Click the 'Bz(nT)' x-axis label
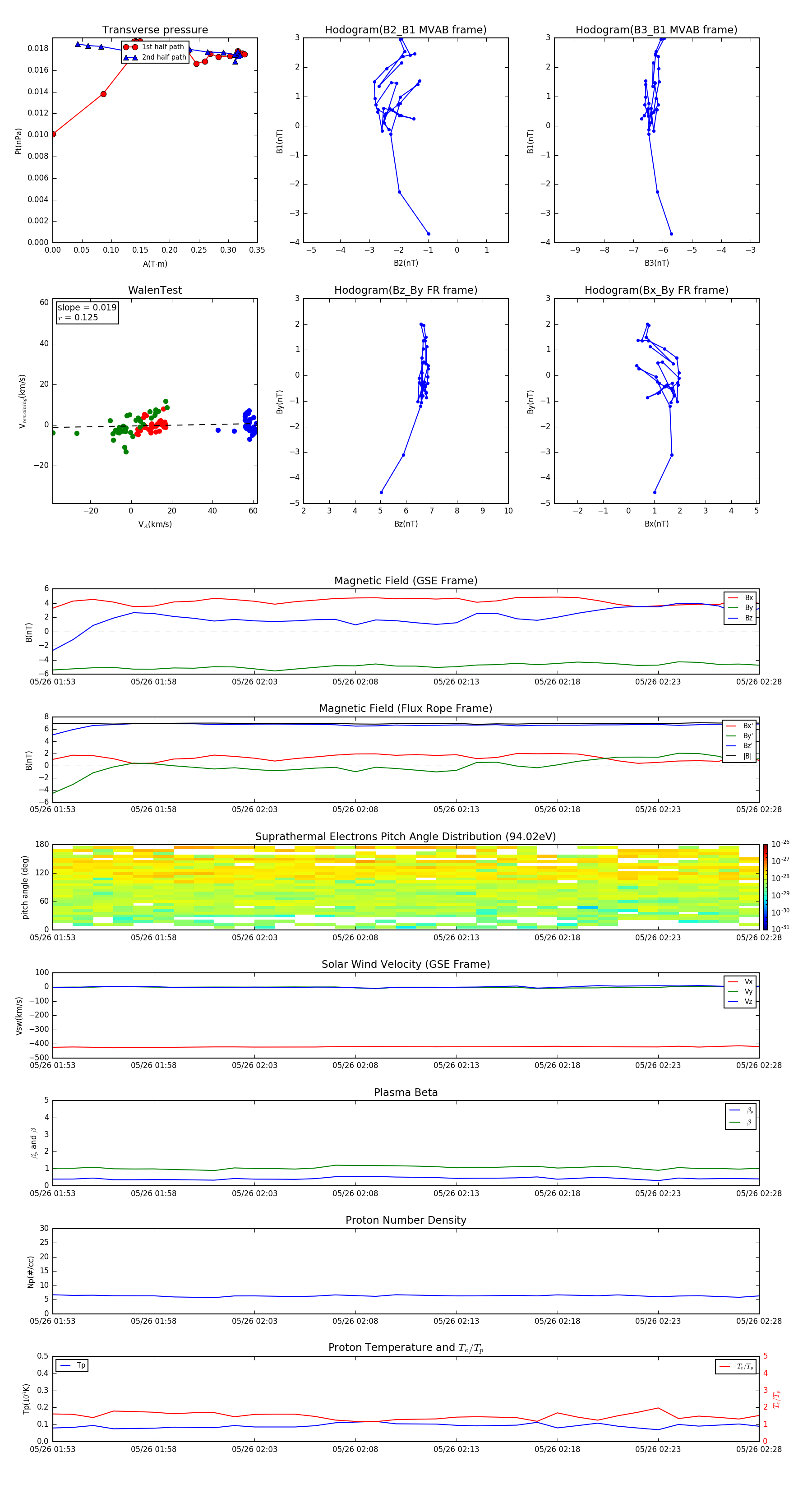Image resolution: width=812 pixels, height=1489 pixels. [406, 524]
